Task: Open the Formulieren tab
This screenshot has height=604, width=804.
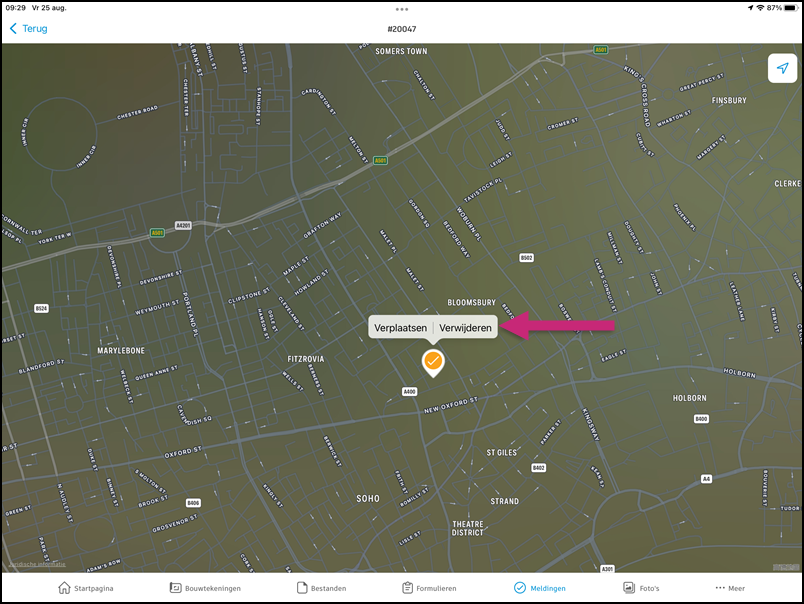Action: [429, 588]
